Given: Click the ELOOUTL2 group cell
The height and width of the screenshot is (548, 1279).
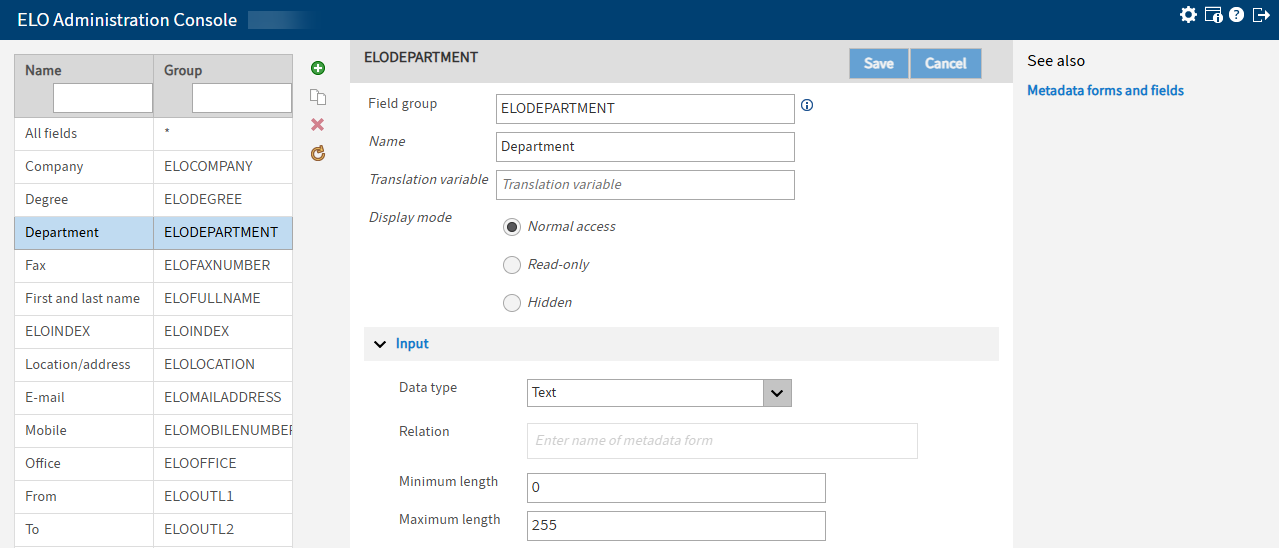Looking at the screenshot, I should point(223,530).
